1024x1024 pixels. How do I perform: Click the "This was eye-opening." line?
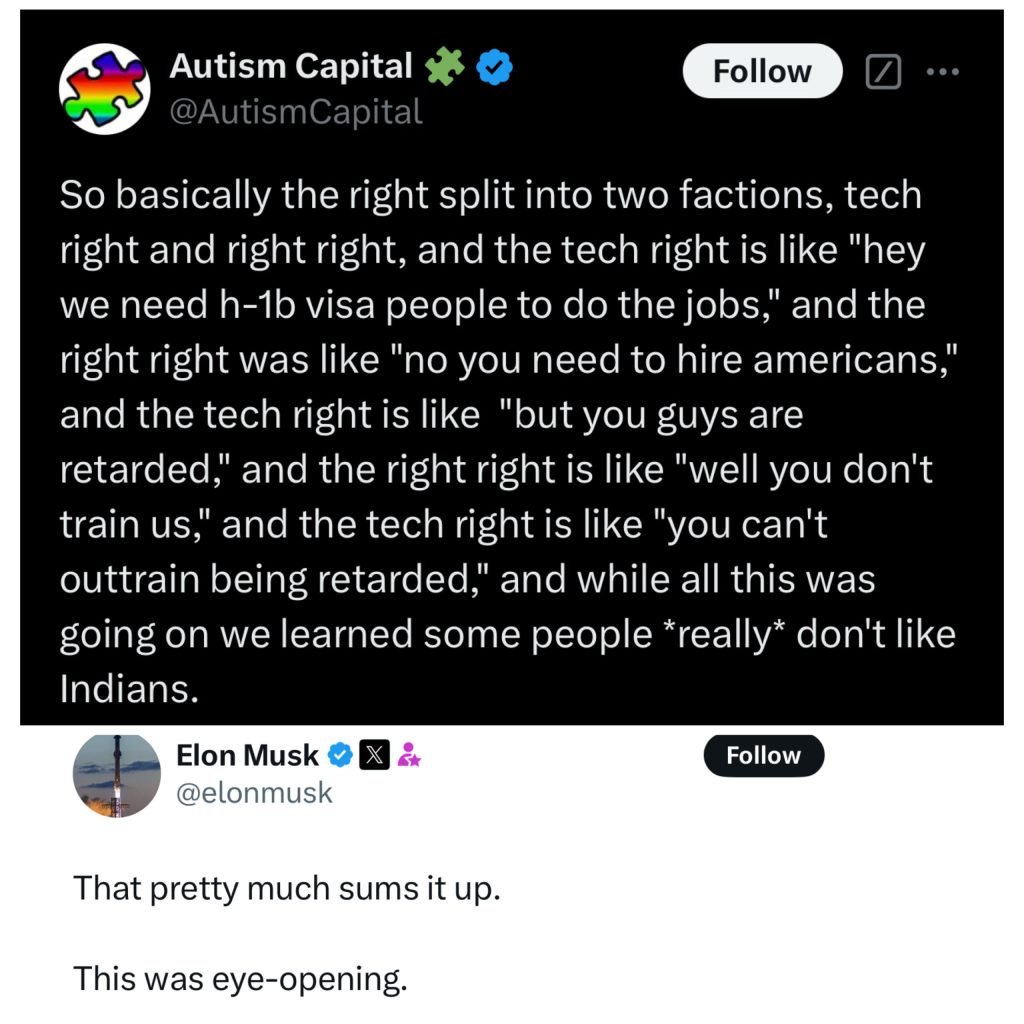pyautogui.click(x=240, y=979)
